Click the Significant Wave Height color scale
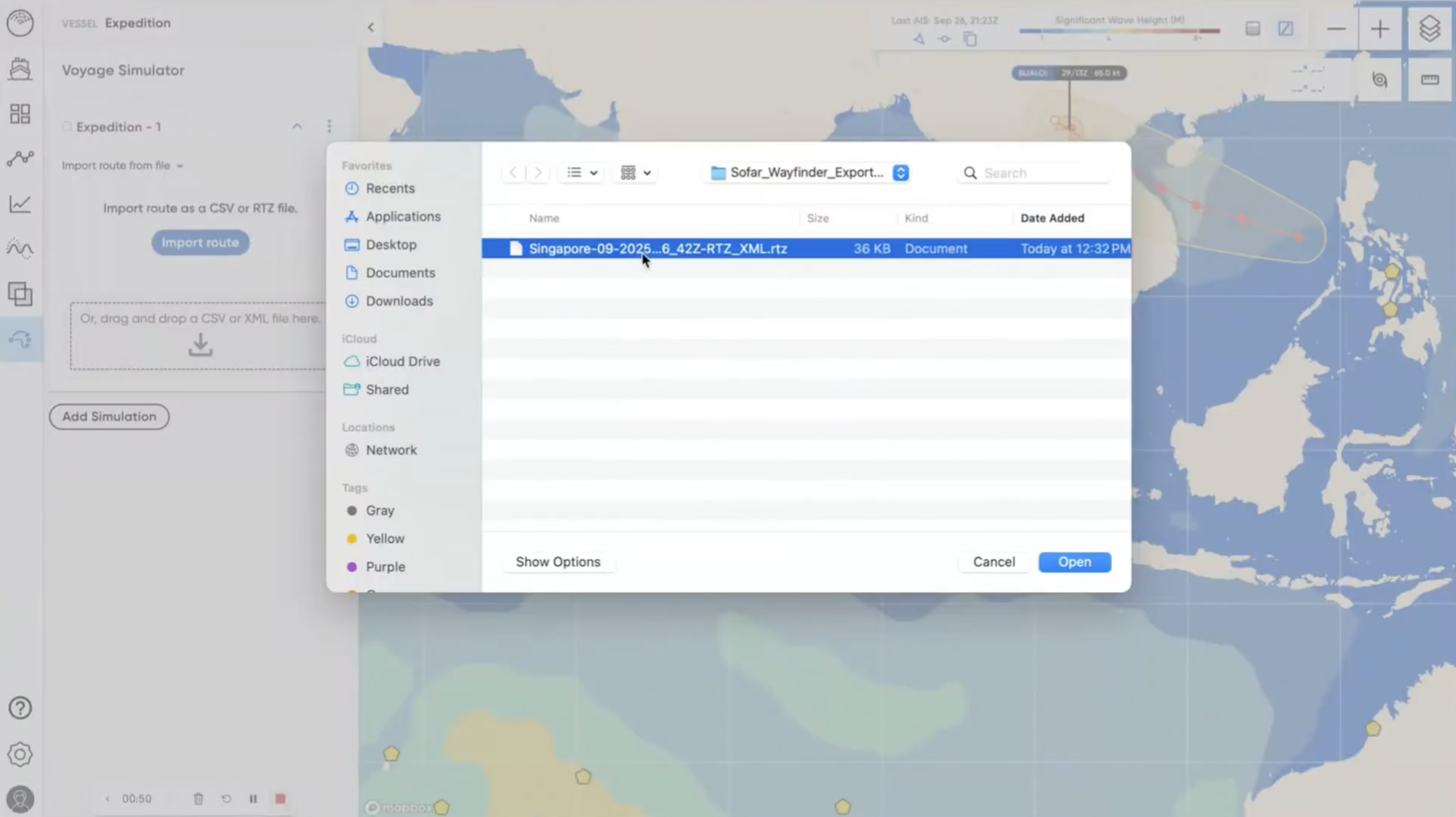The height and width of the screenshot is (817, 1456). click(x=1119, y=31)
